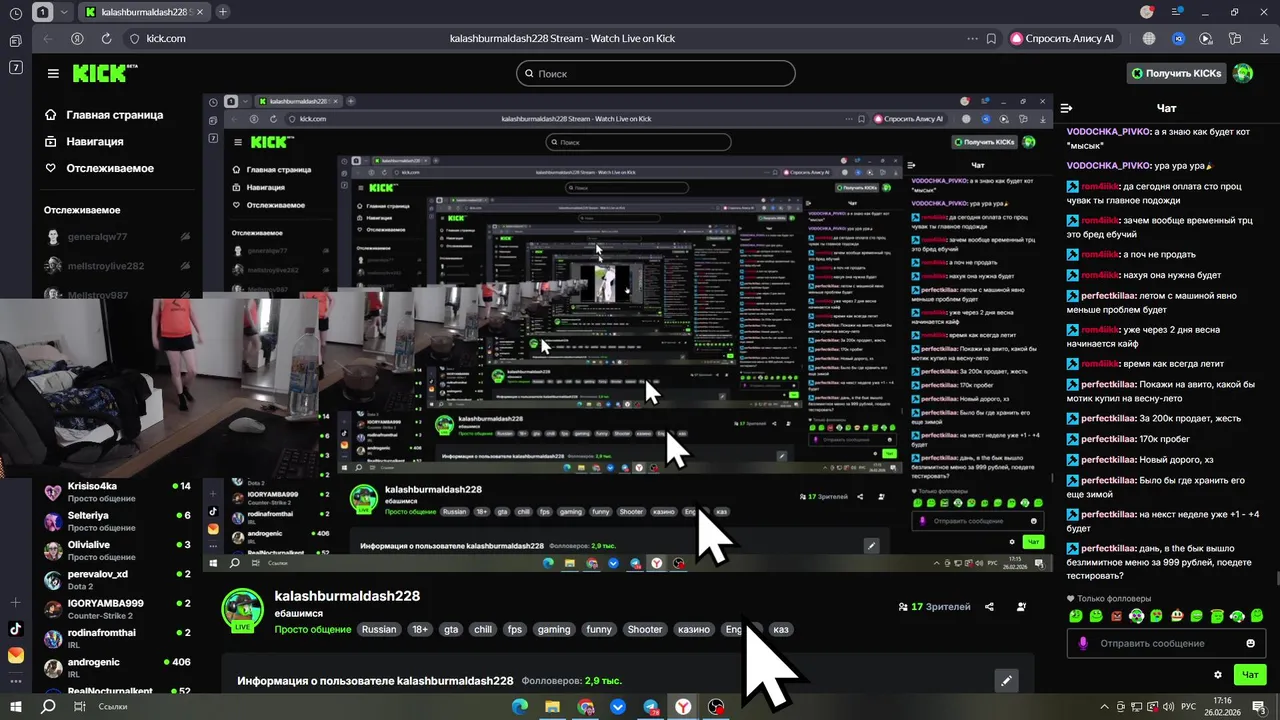Insert the angry red emote
Image resolution: width=1280 pixels, height=720 pixels.
[1116, 616]
